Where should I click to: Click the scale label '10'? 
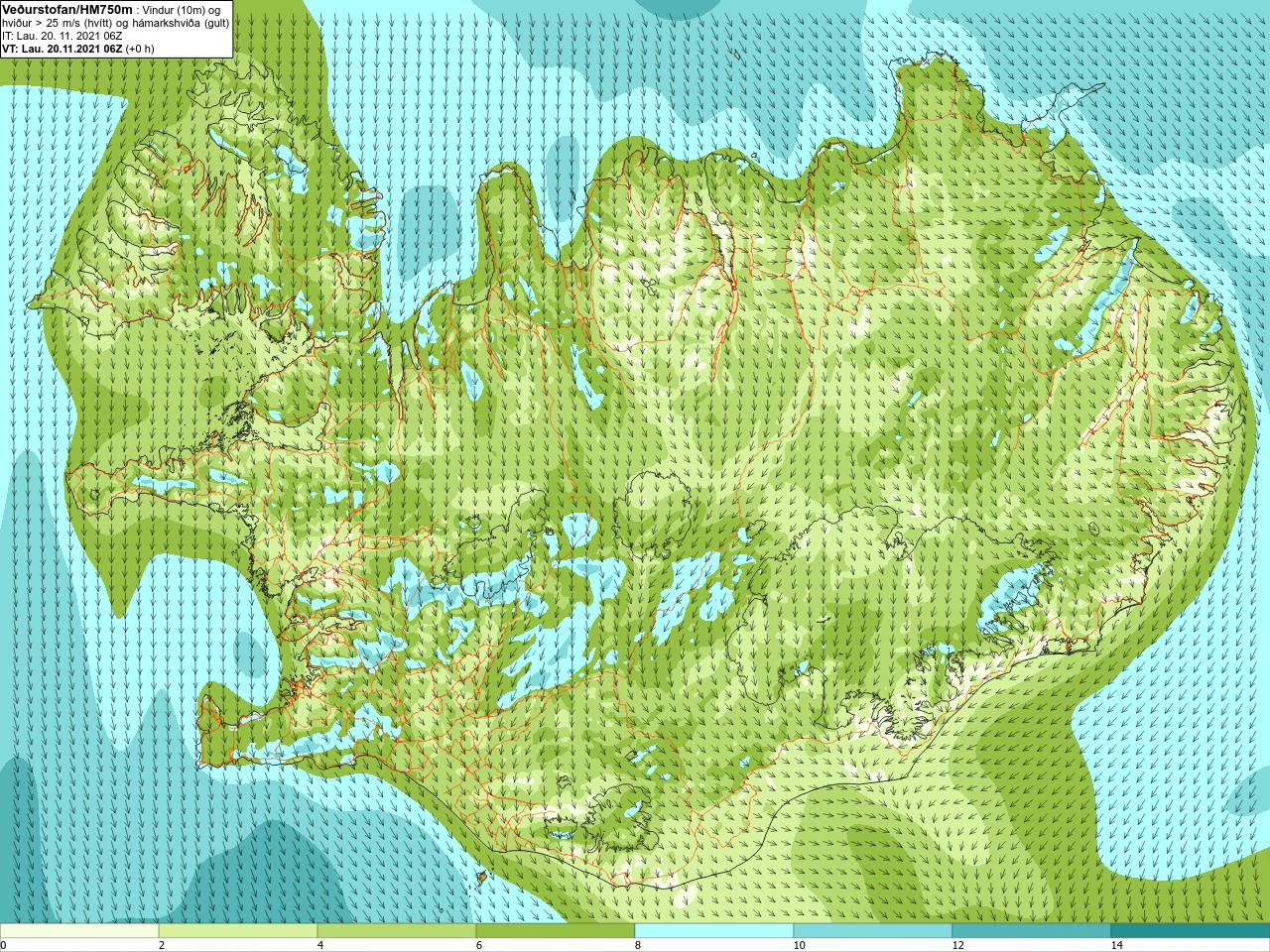799,945
